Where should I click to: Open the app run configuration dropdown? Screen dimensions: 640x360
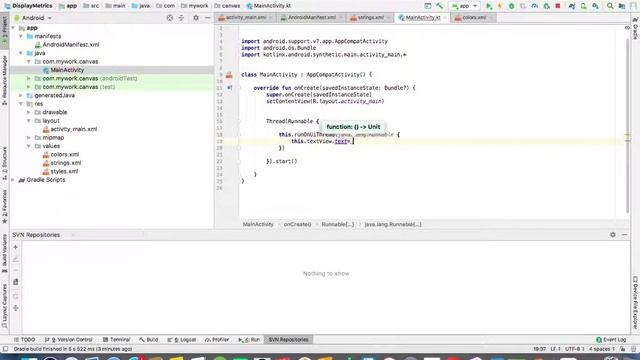(x=464, y=6)
